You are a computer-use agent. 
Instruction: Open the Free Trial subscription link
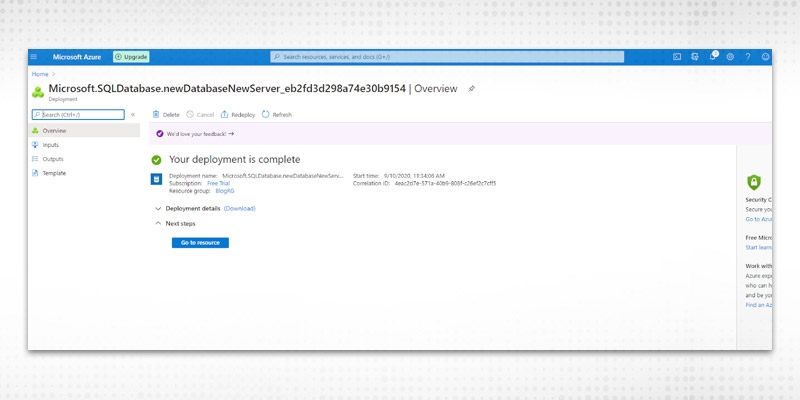[218, 183]
